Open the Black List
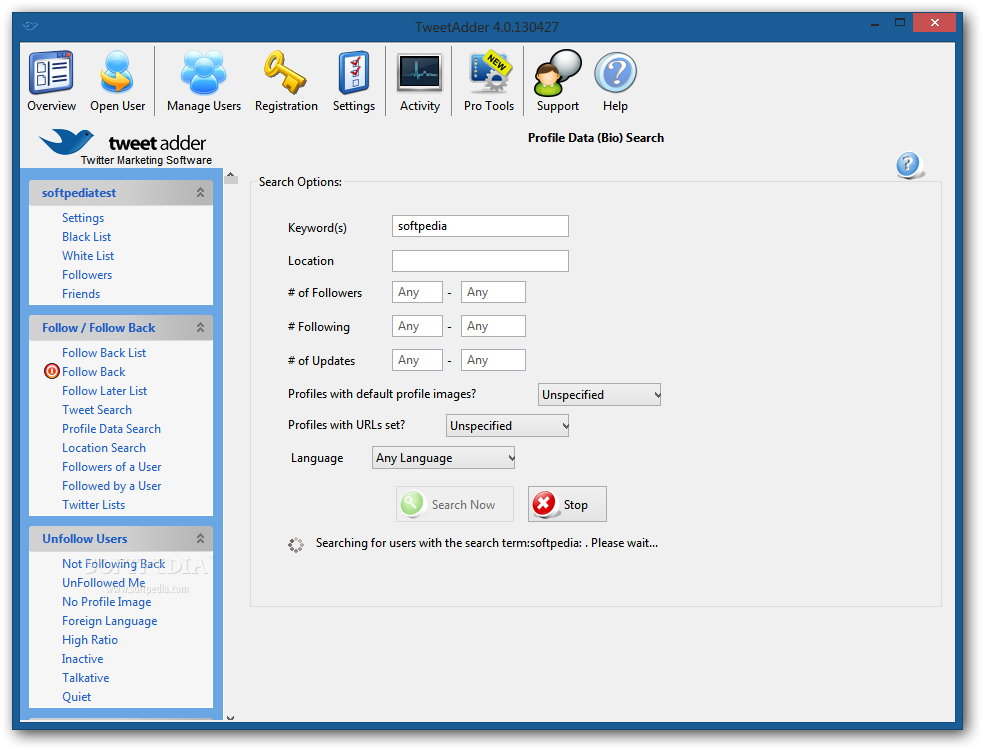983x750 pixels. (87, 236)
